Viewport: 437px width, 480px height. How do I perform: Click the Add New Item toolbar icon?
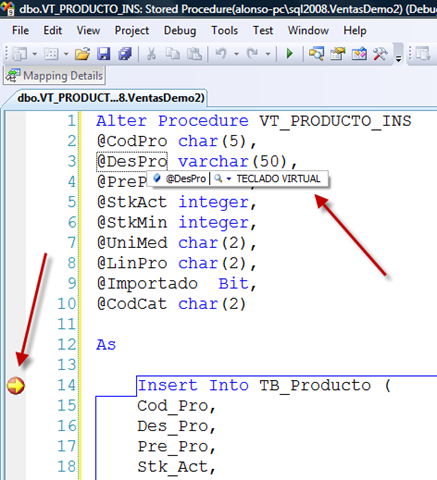(x=51, y=54)
